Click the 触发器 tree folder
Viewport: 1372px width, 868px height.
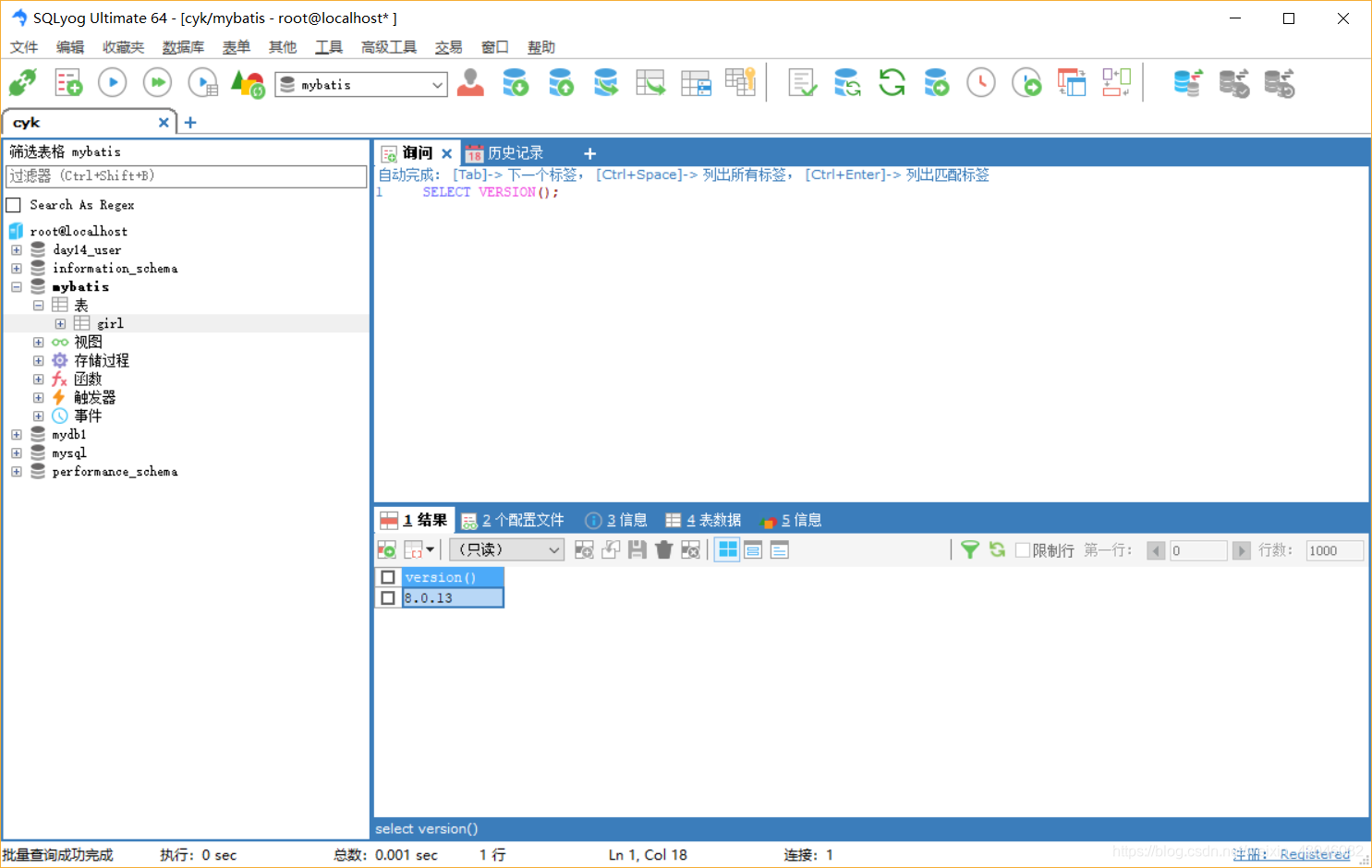[x=94, y=398]
